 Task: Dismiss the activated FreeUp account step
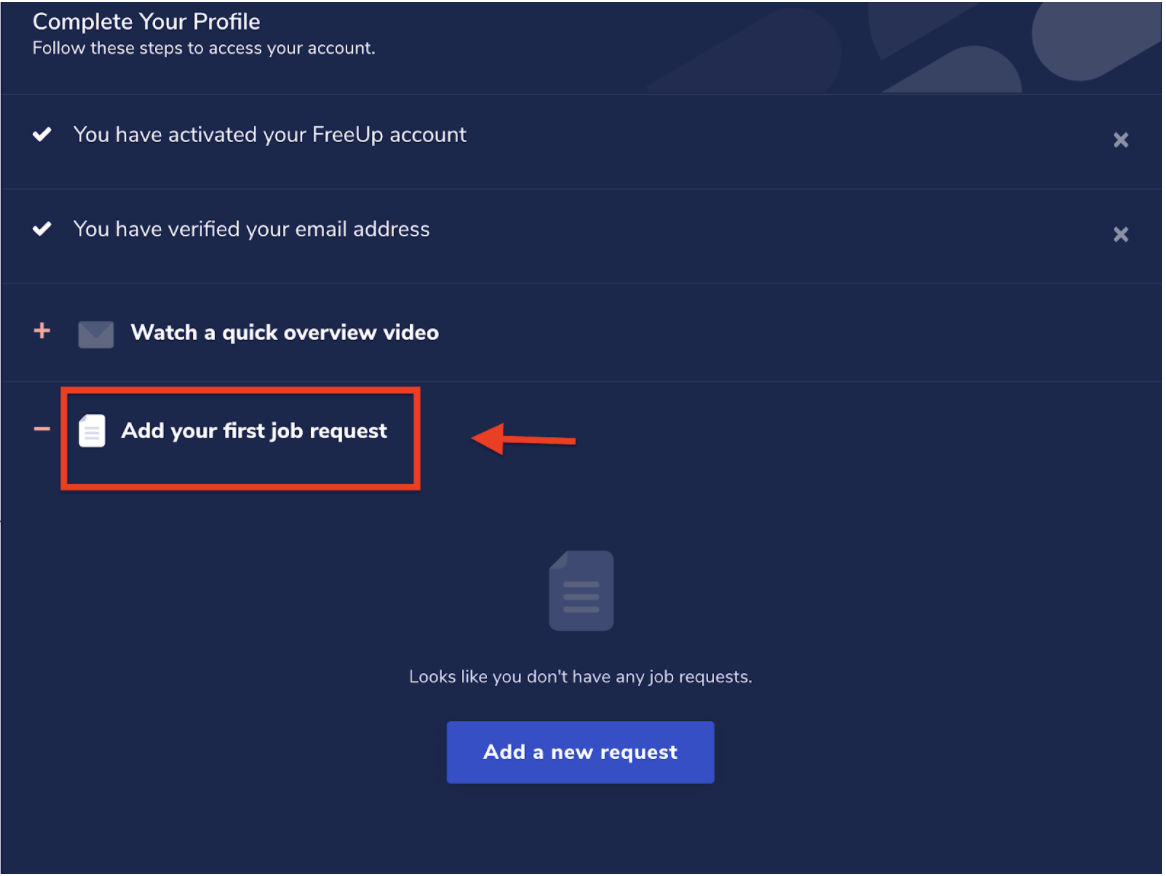click(1120, 140)
